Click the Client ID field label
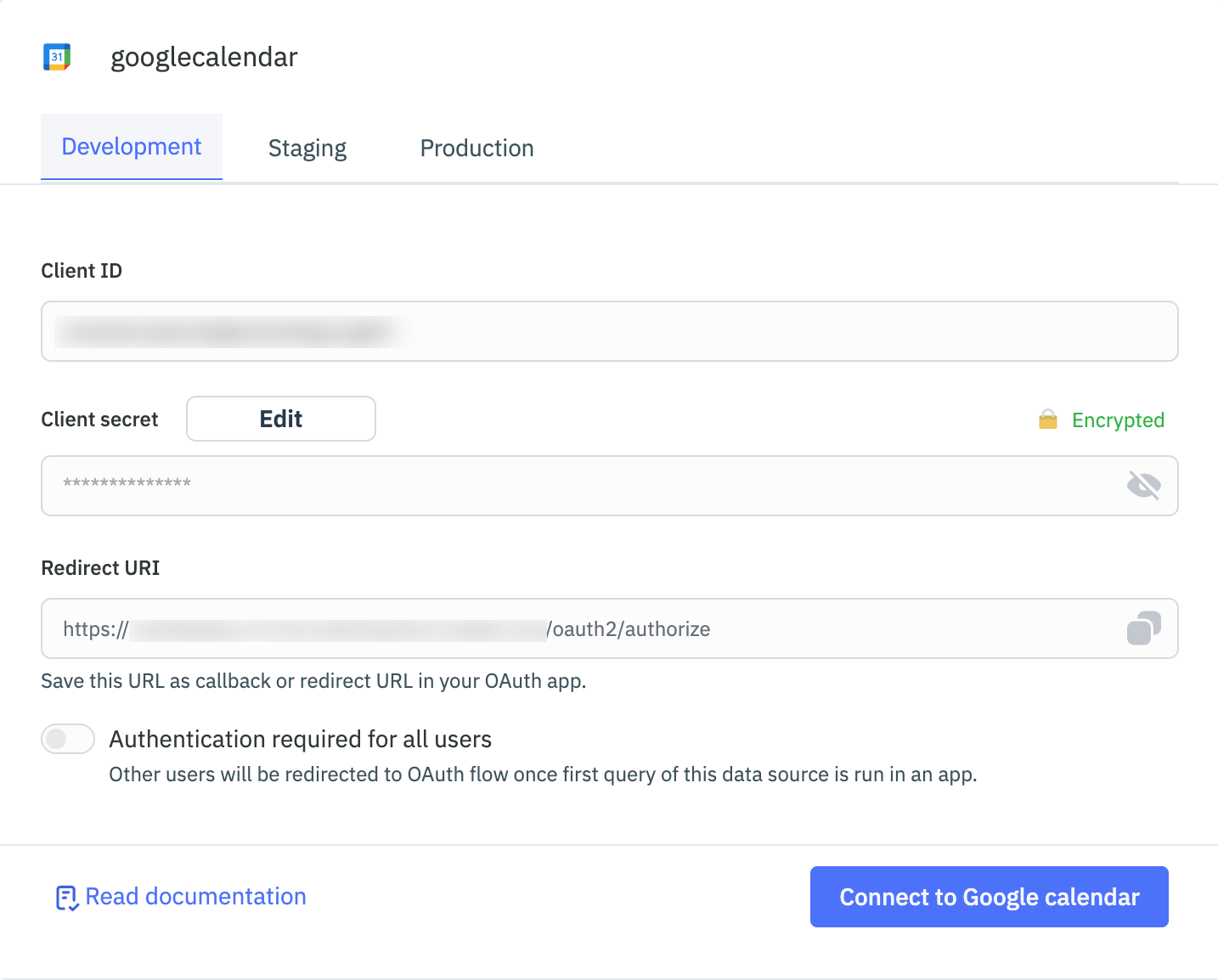1218x980 pixels. pyautogui.click(x=82, y=271)
